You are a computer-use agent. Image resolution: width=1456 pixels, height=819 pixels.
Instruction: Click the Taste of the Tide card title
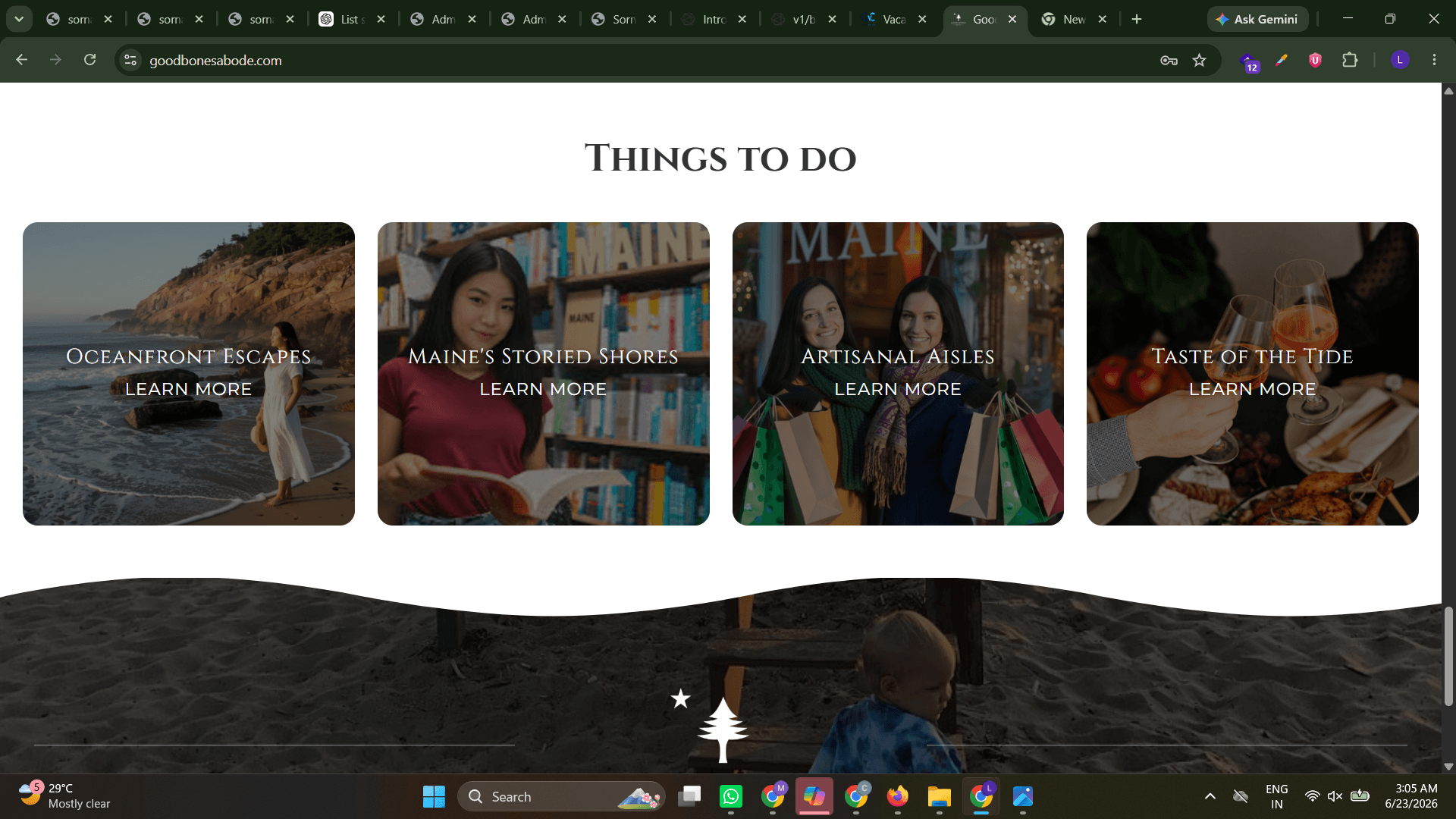click(1252, 356)
